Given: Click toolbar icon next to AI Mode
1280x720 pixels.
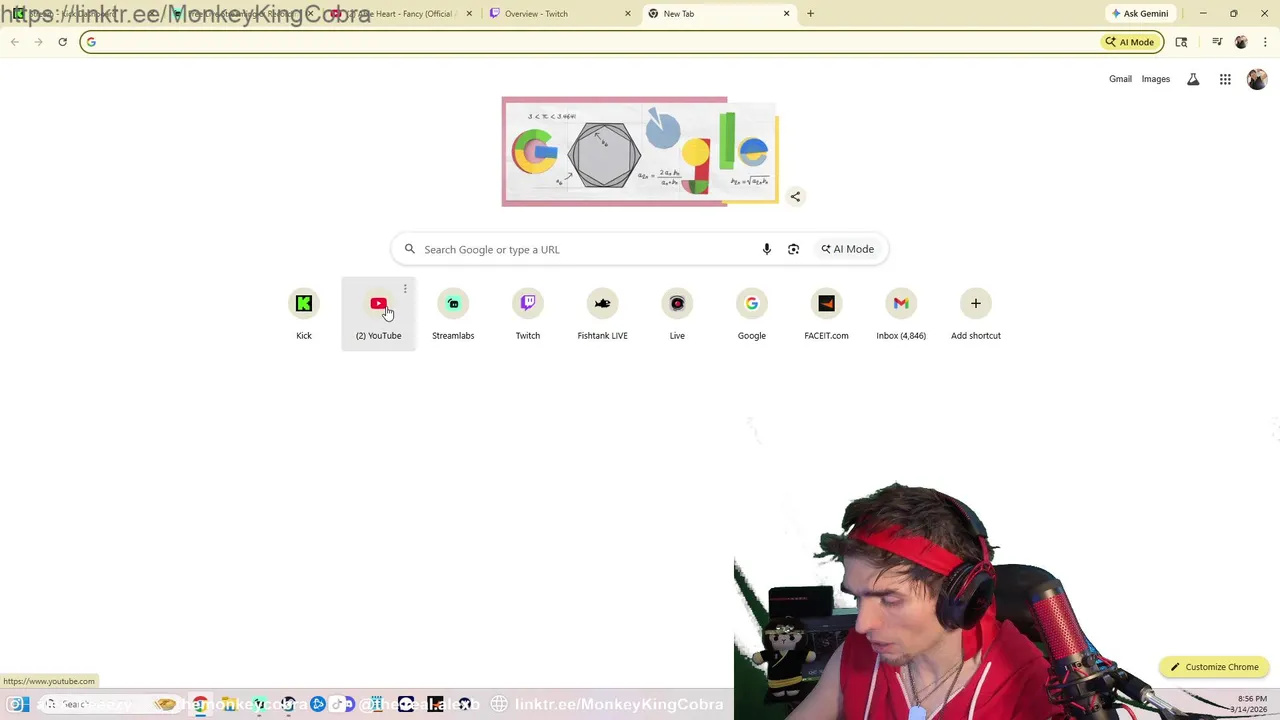Looking at the screenshot, I should 1181,42.
